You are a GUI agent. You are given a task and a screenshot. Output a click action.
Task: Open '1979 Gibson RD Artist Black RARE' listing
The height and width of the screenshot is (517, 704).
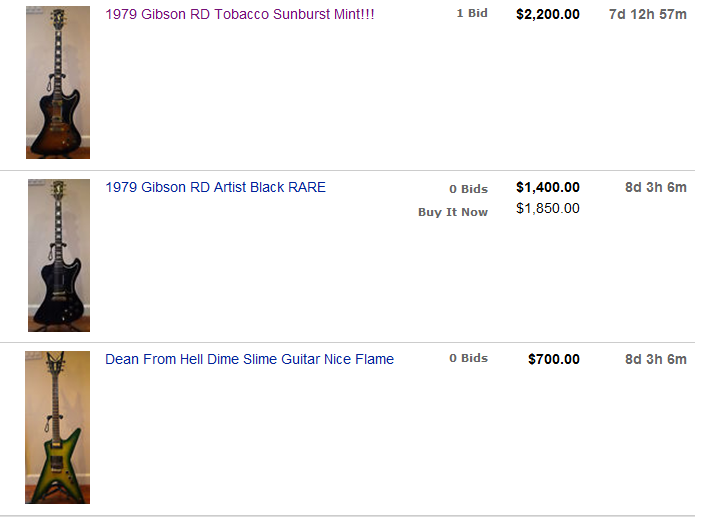[x=215, y=187]
